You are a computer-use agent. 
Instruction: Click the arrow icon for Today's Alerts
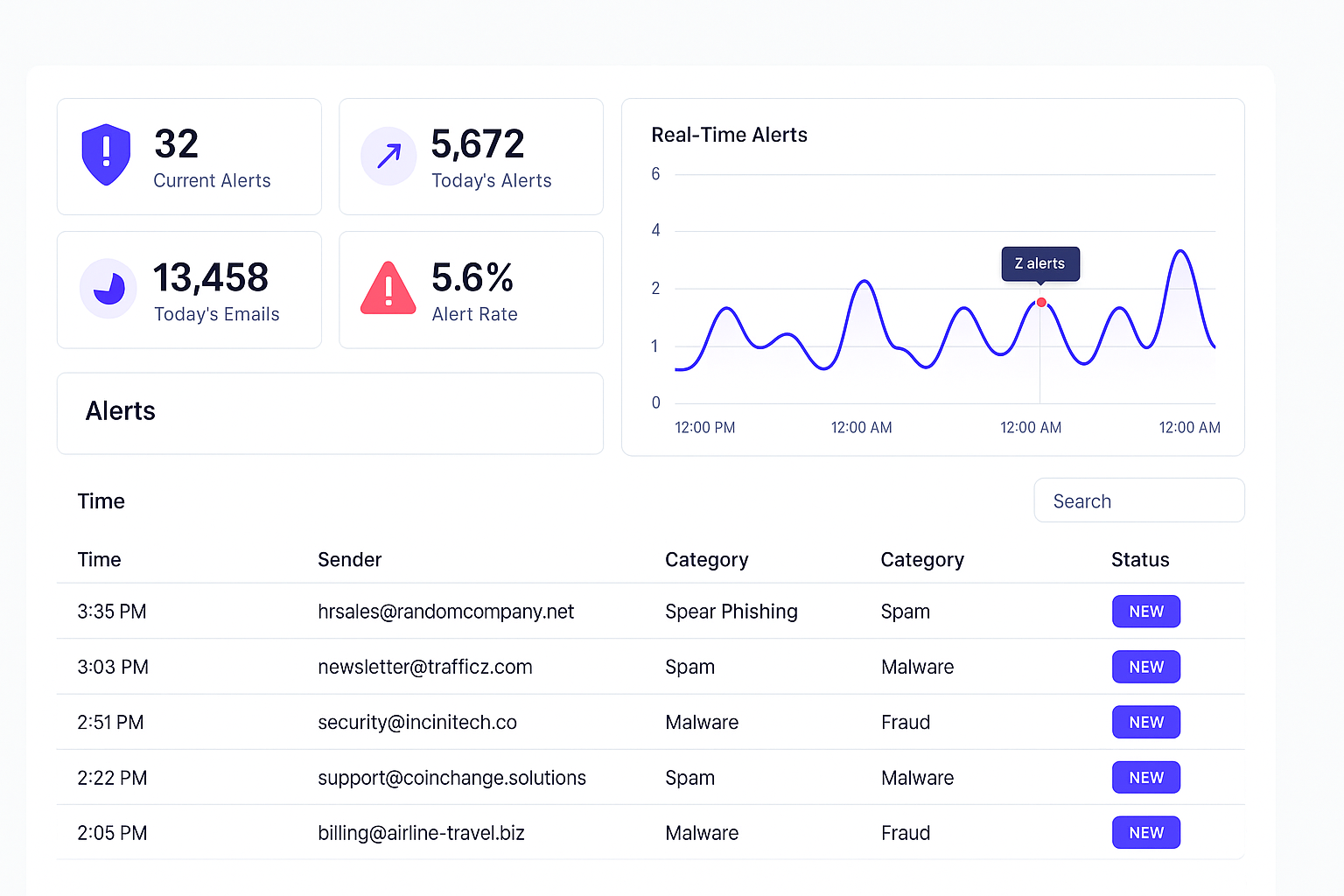point(388,157)
